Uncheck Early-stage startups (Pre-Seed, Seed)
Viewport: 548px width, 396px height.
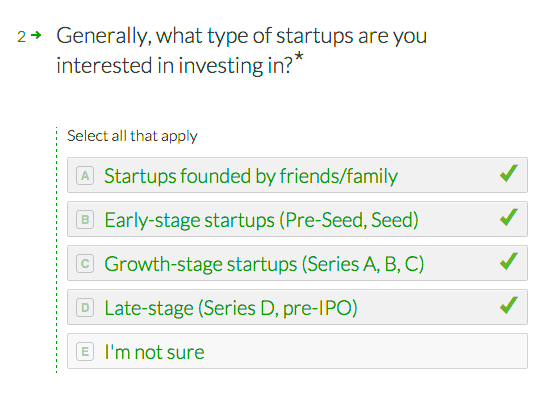pos(297,219)
